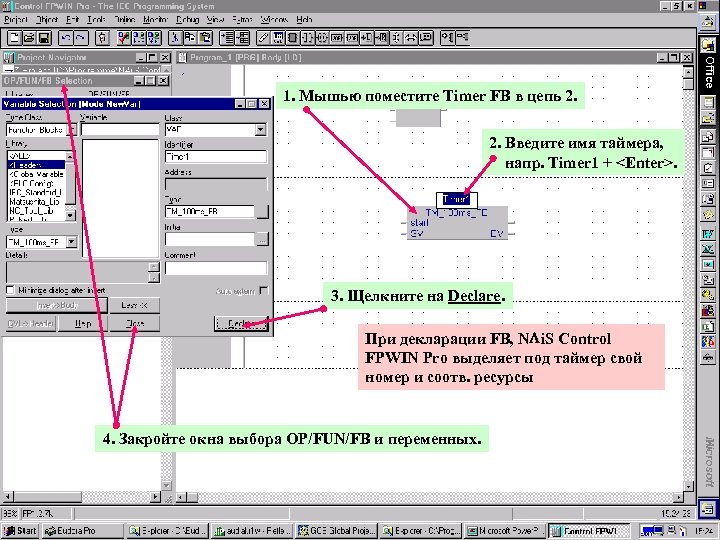This screenshot has height=540, width=720.
Task: Open the Tools menu
Action: click(96, 19)
